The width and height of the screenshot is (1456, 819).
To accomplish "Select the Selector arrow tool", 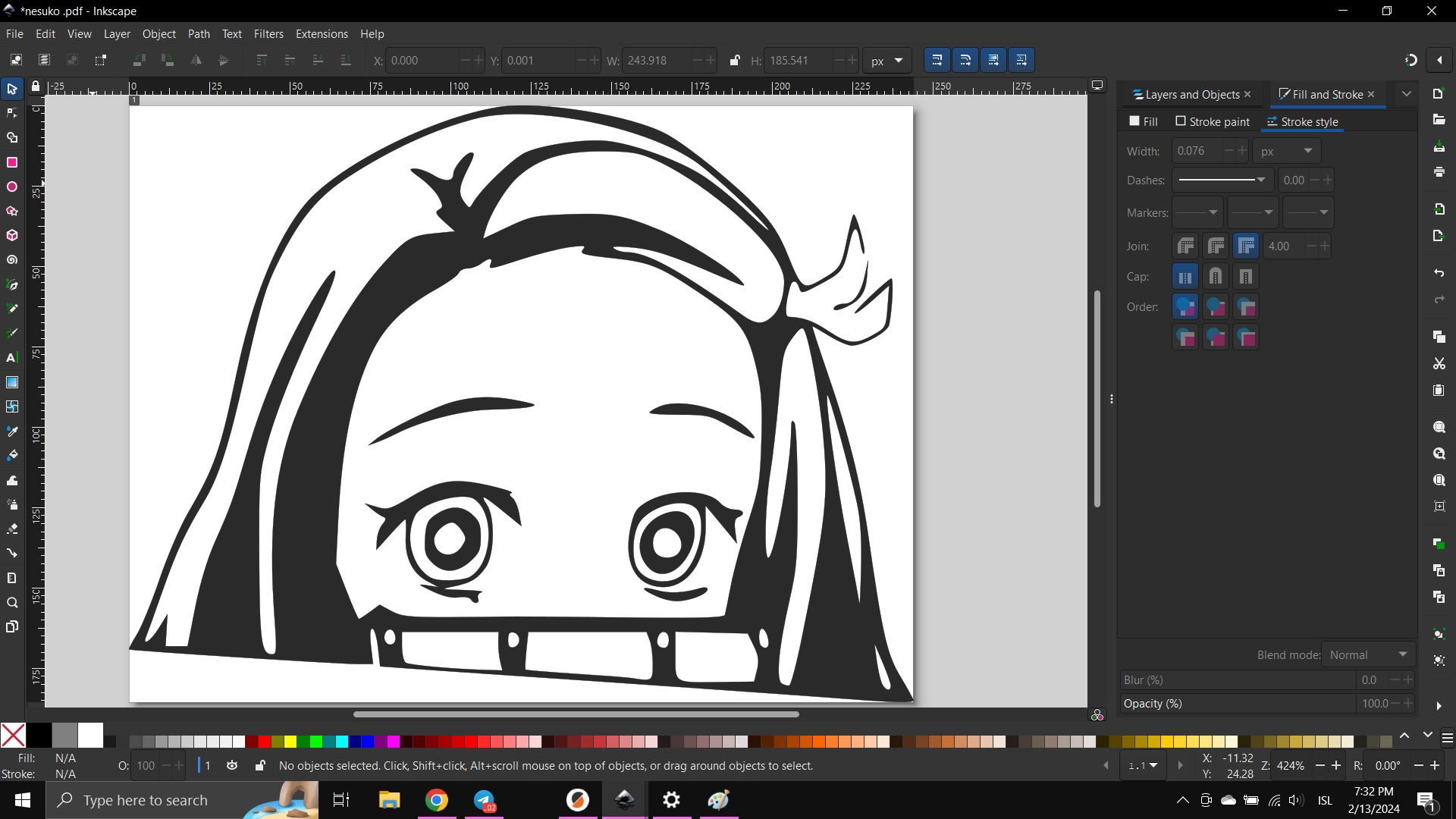I will pos(12,89).
